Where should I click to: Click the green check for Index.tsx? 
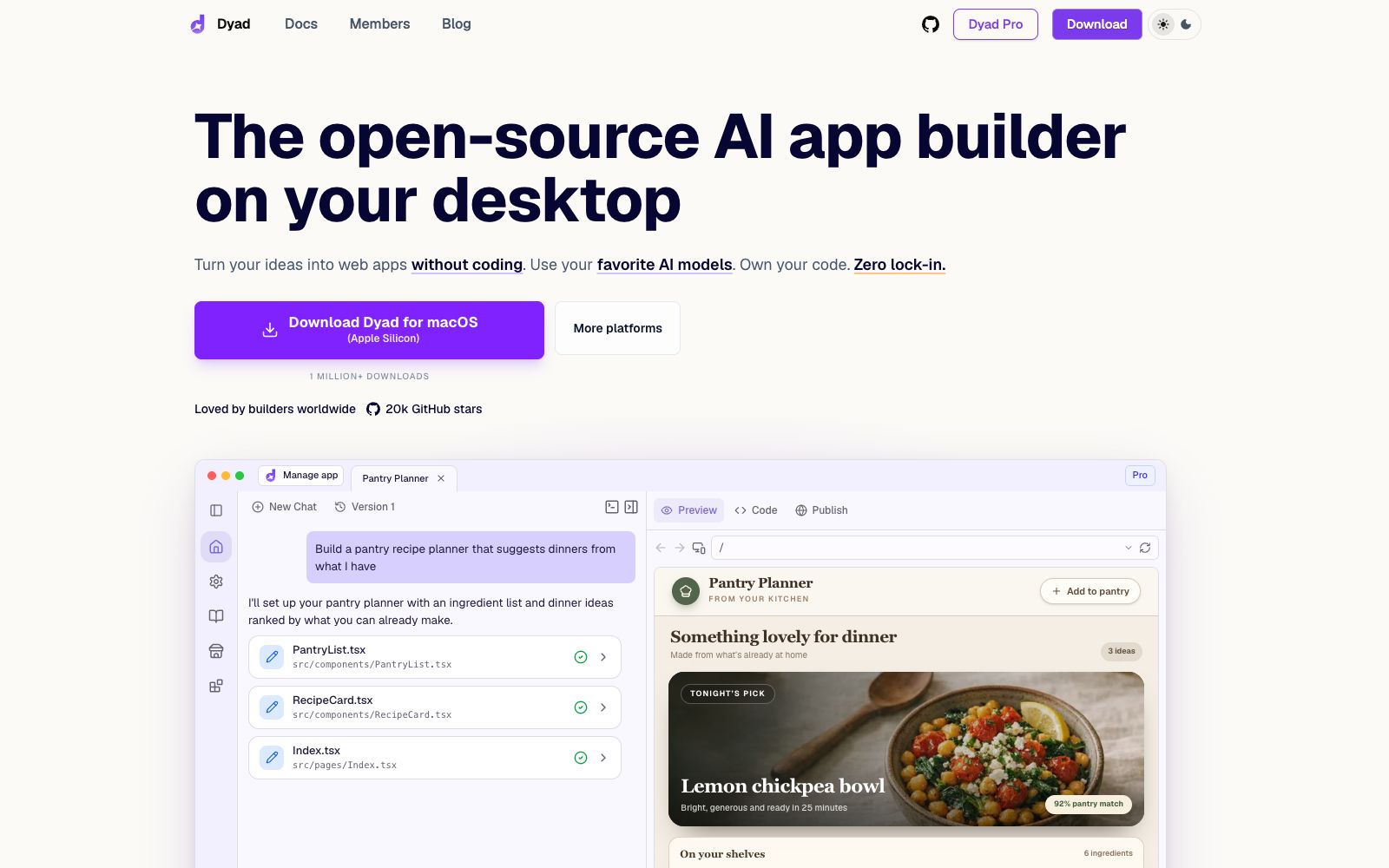[x=581, y=758]
